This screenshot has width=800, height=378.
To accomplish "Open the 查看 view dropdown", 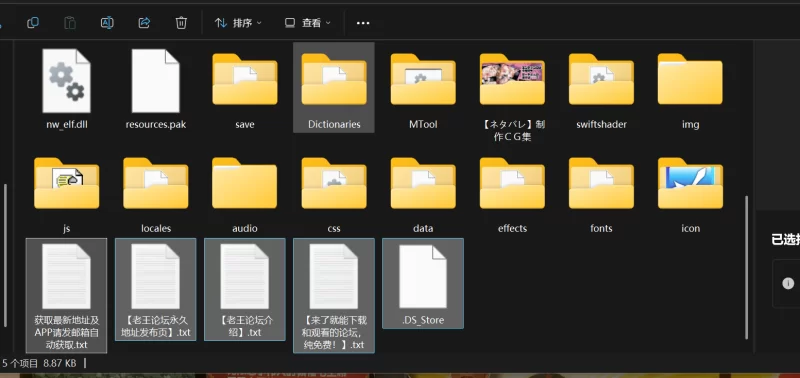I will (308, 23).
